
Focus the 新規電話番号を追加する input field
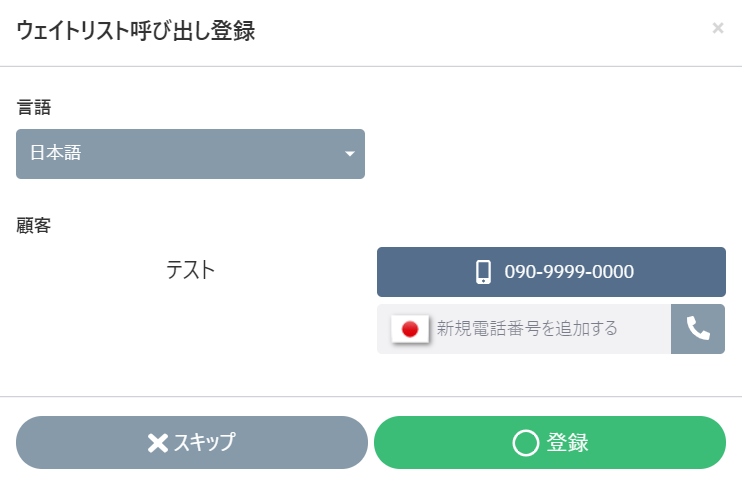(x=548, y=328)
